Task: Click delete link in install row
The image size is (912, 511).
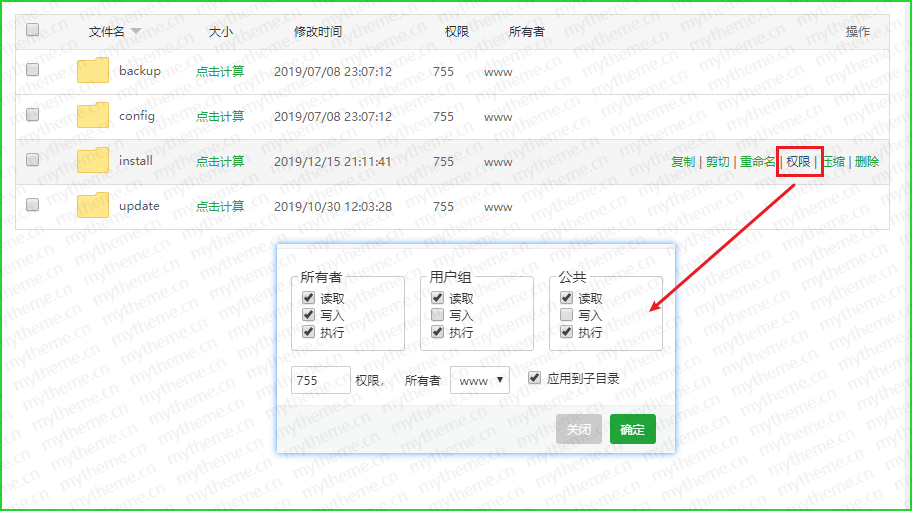Action: pyautogui.click(x=867, y=161)
